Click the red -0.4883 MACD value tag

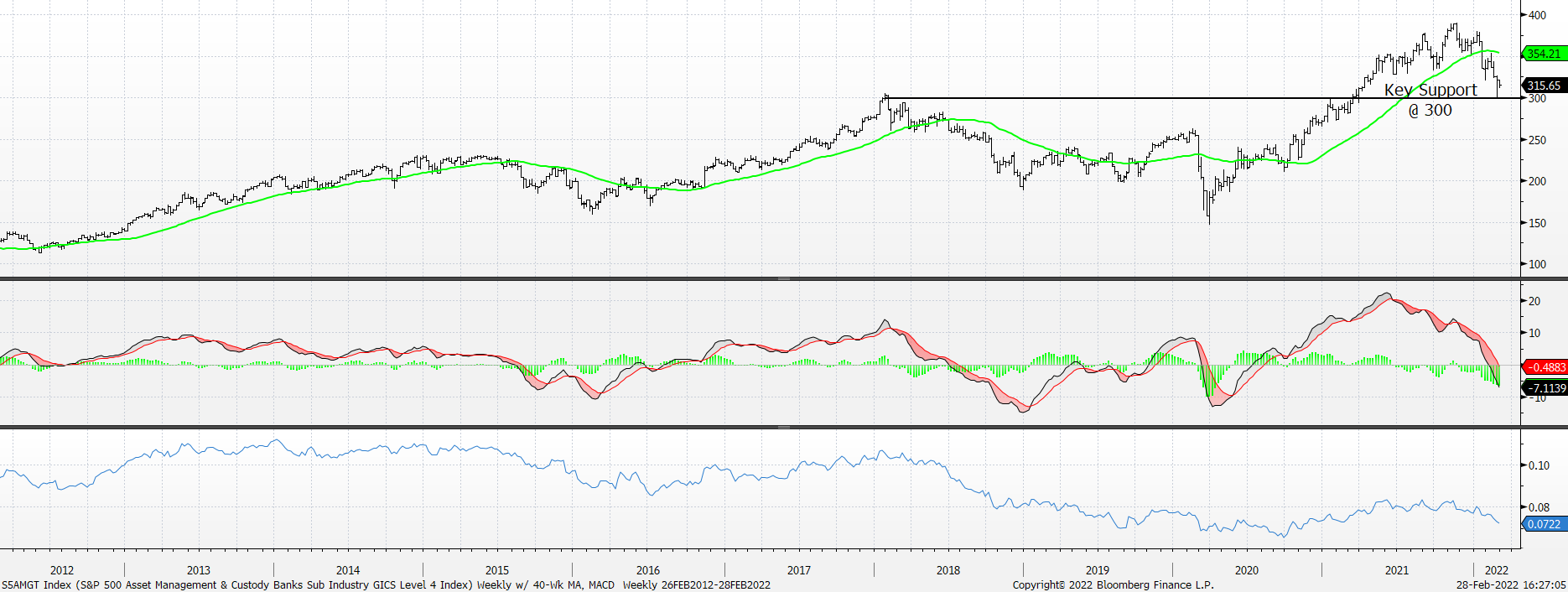coord(1545,367)
